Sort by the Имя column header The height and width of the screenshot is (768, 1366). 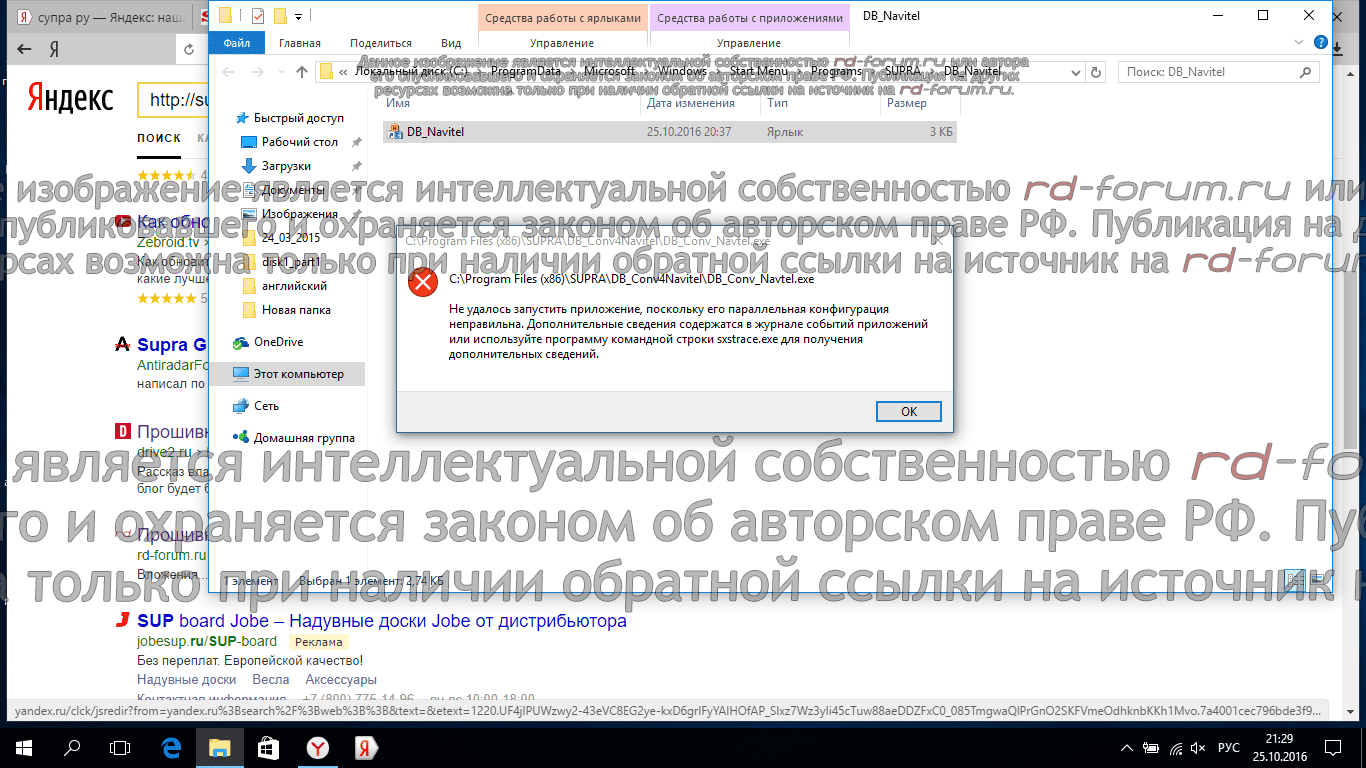tap(398, 103)
